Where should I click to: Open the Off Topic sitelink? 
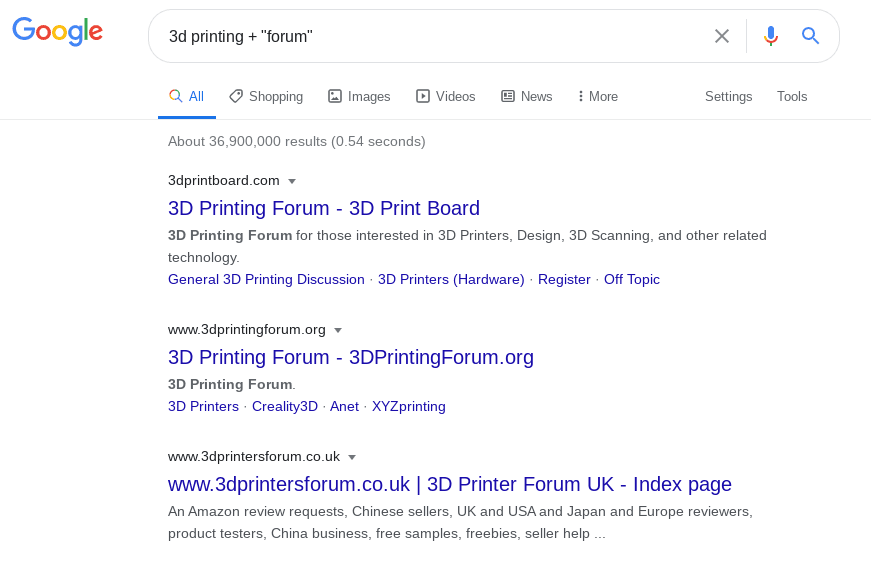click(x=632, y=279)
